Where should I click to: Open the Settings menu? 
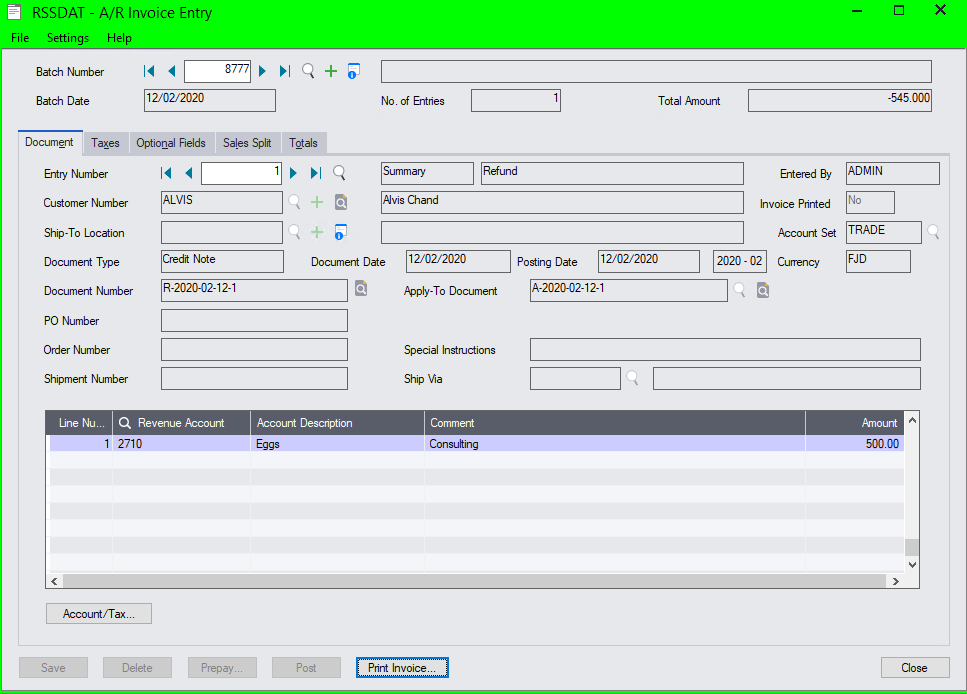[x=68, y=38]
